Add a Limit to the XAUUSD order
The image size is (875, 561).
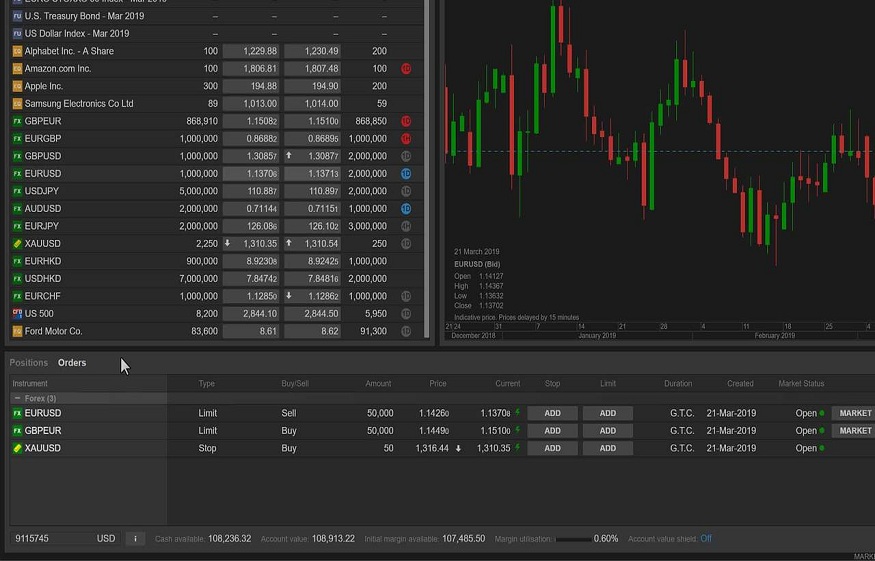608,448
